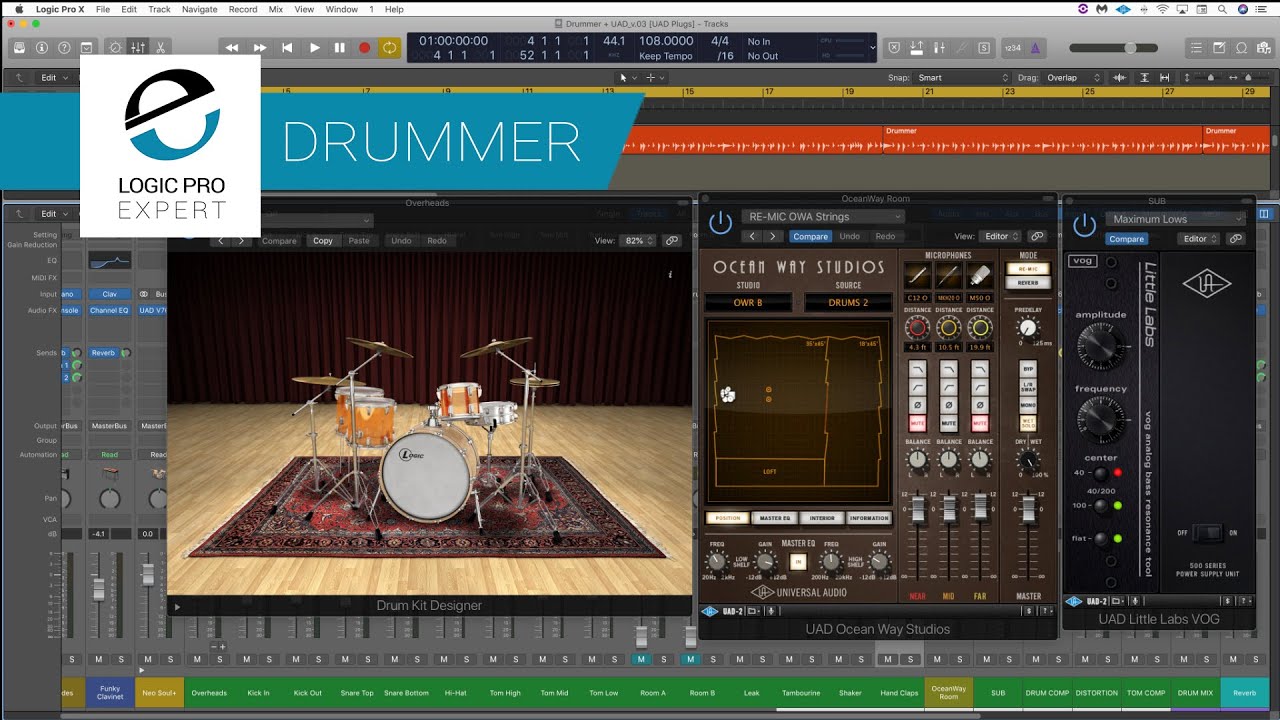This screenshot has height=720, width=1280.
Task: Start recording with the red Record button
Action: (365, 47)
